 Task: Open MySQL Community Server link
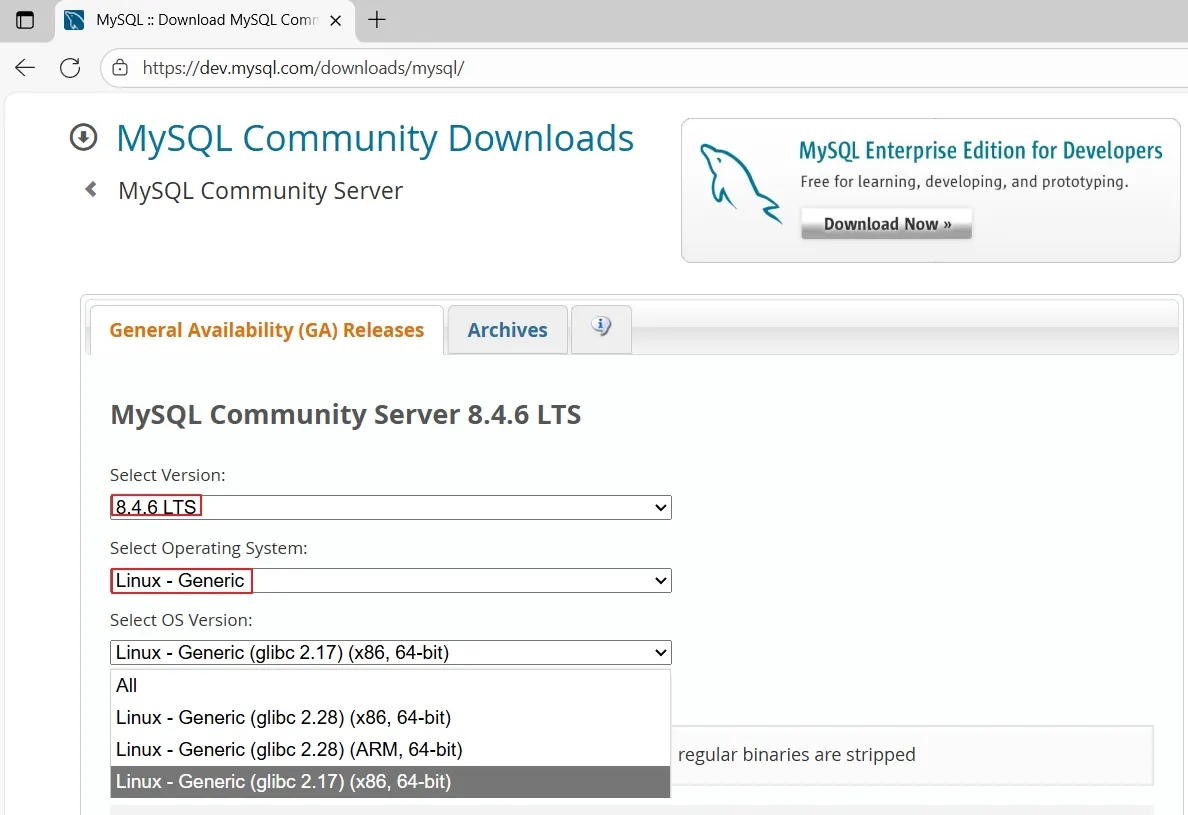260,191
